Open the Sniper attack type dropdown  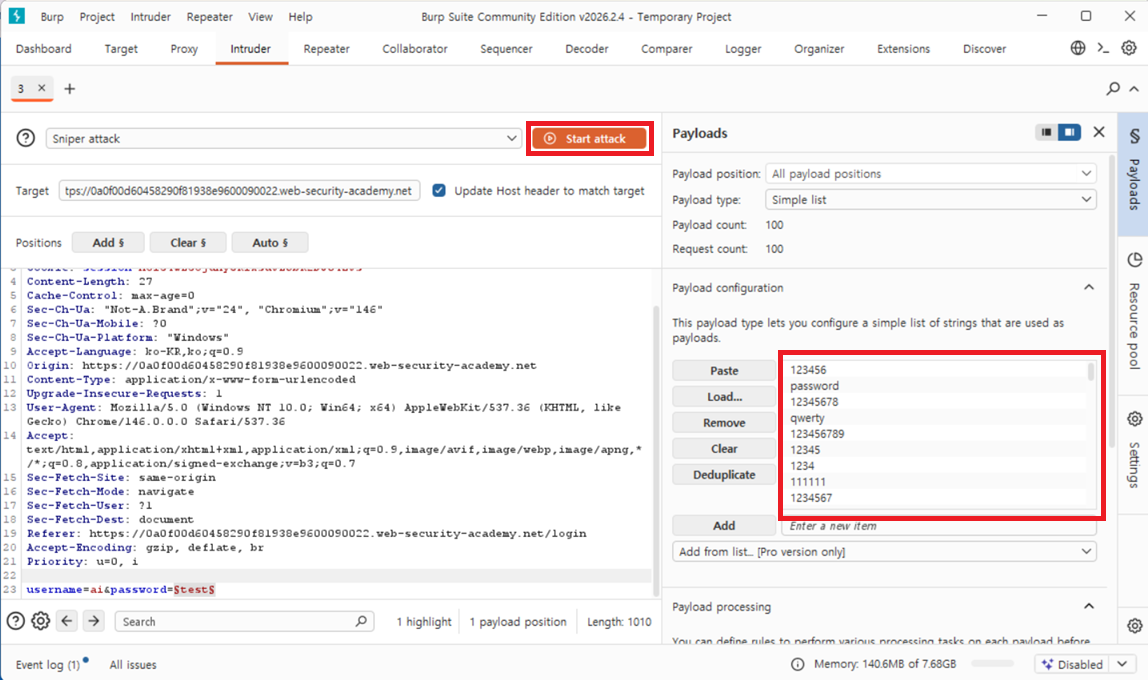click(x=283, y=138)
